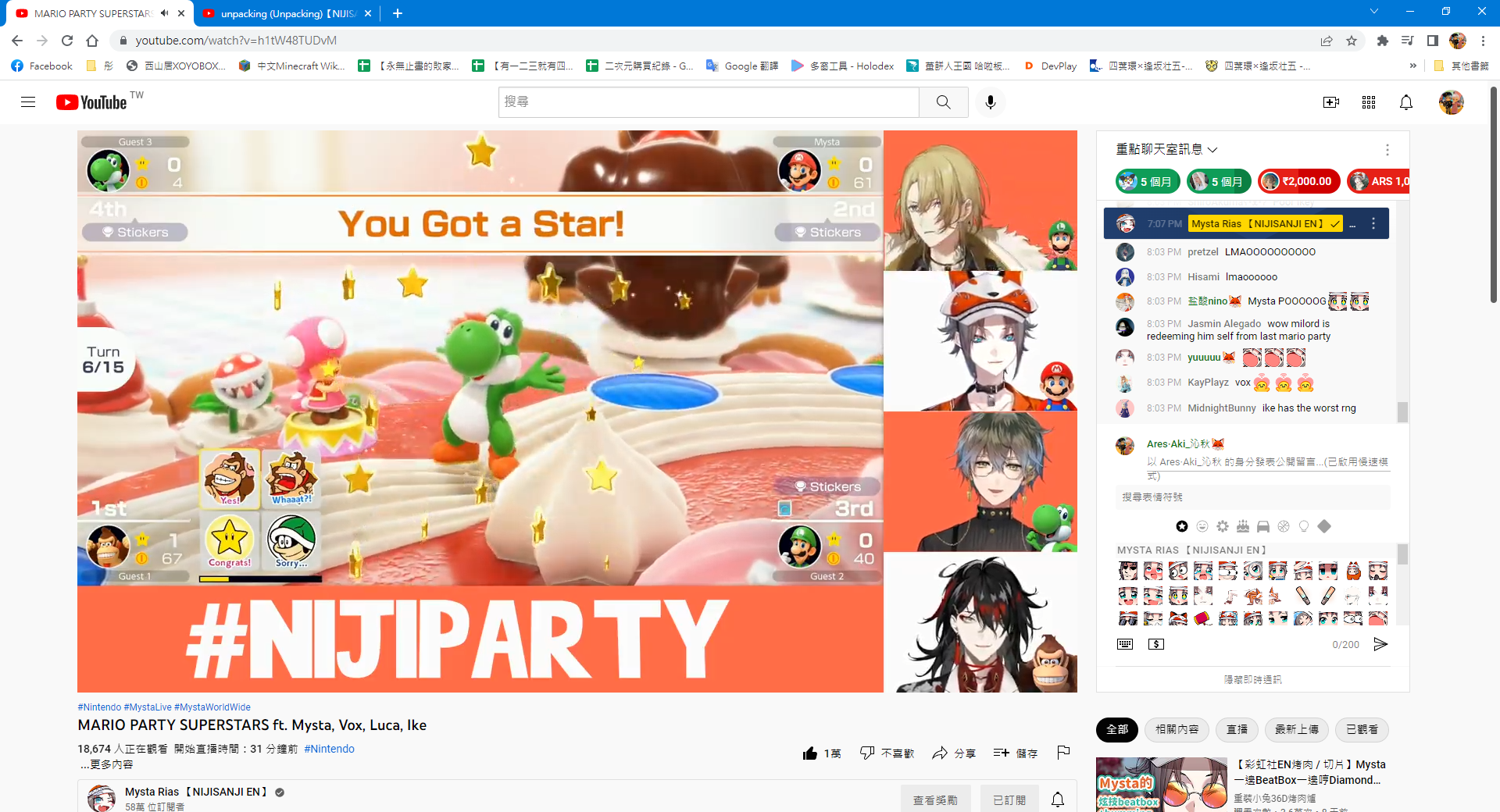Switch to unpacking browser tab
The width and height of the screenshot is (1500, 812).
click(x=280, y=13)
